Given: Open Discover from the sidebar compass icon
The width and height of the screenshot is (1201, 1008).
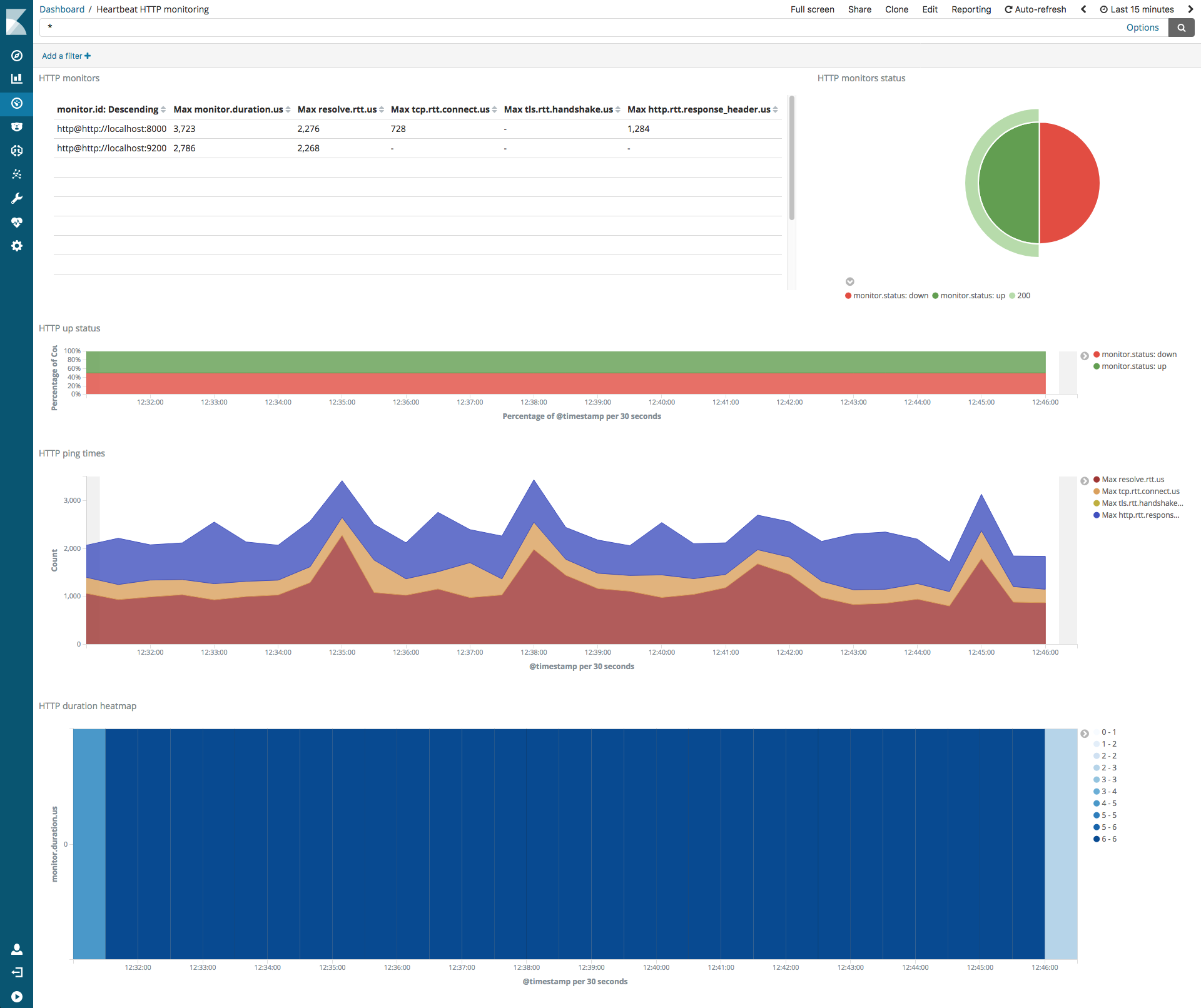Looking at the screenshot, I should pos(17,56).
